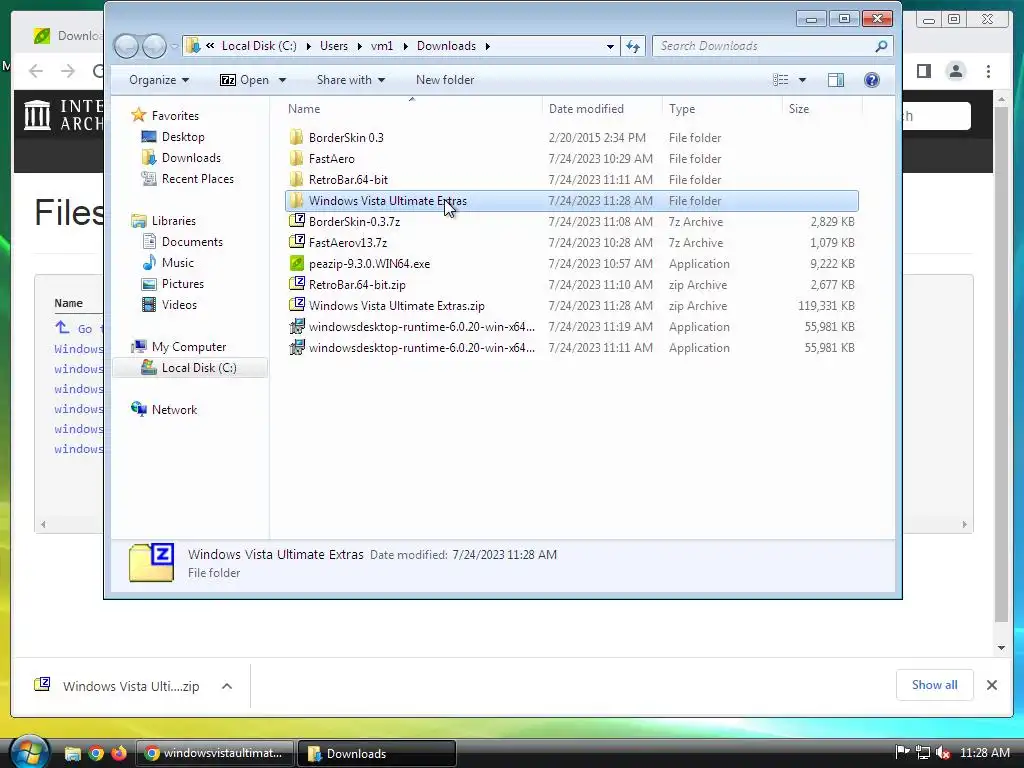Expand the recent pages dropdown near Back
Screen dimensions: 1024x768
tap(174, 46)
